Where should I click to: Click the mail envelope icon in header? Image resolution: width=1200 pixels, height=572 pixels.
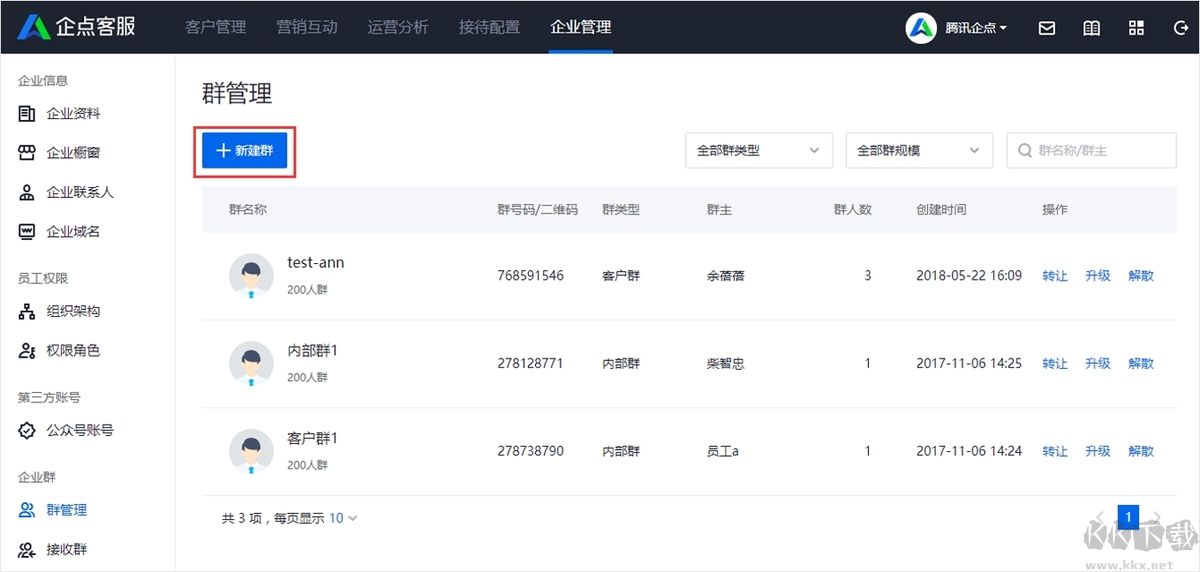(1047, 28)
